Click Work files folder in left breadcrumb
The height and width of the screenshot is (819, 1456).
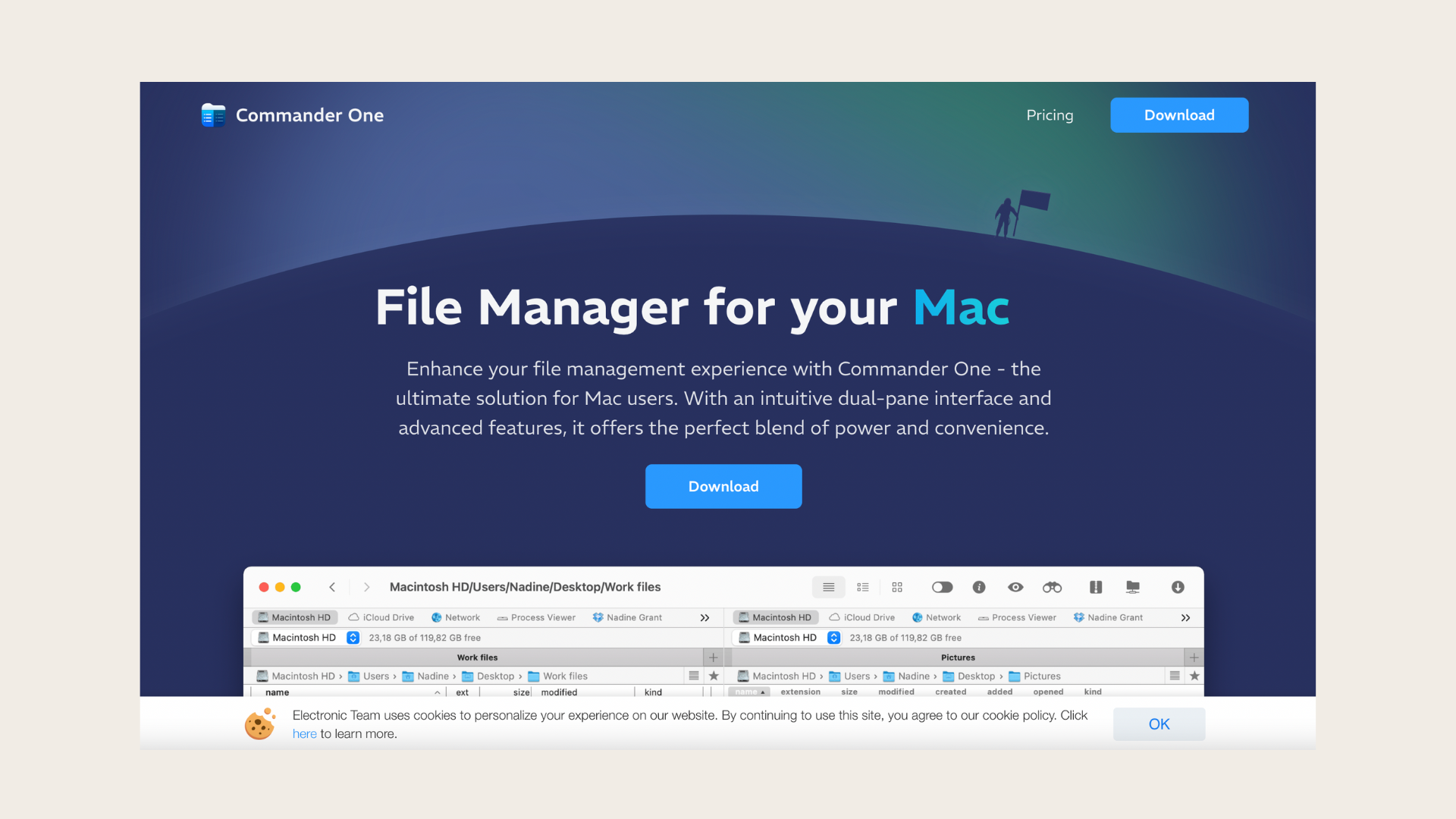tap(557, 676)
